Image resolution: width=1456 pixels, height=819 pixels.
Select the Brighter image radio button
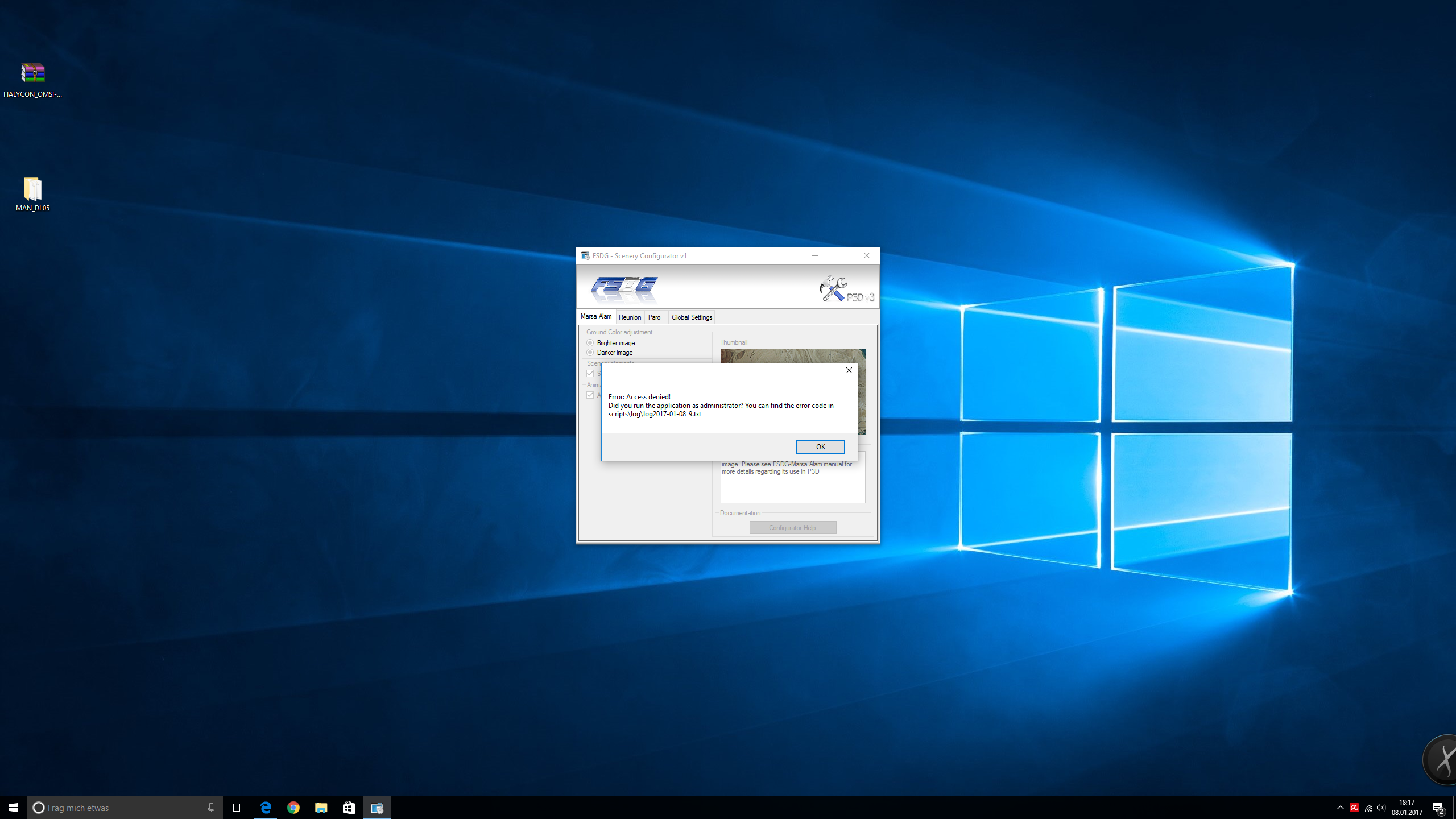590,343
